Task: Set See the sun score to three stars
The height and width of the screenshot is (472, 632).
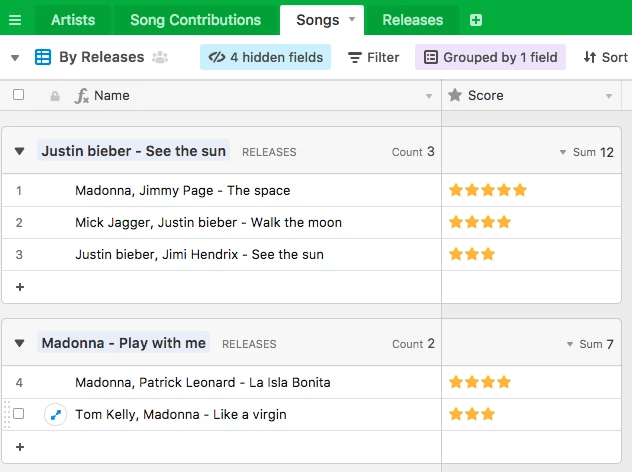Action: click(488, 254)
